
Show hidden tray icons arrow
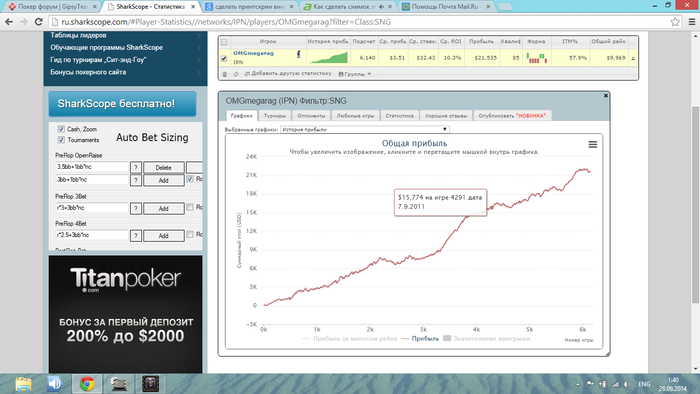(578, 384)
